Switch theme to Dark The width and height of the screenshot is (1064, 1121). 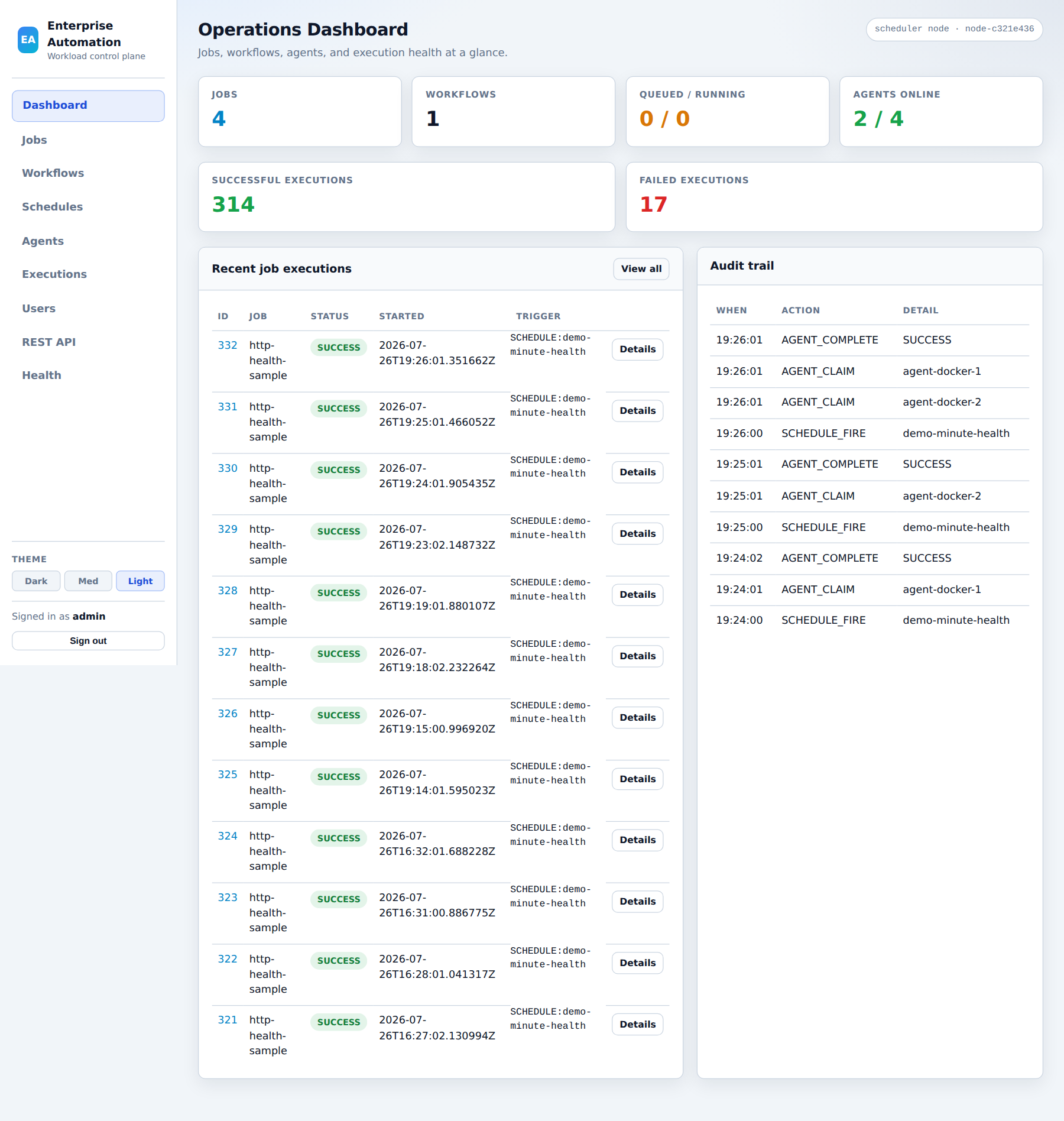[36, 581]
